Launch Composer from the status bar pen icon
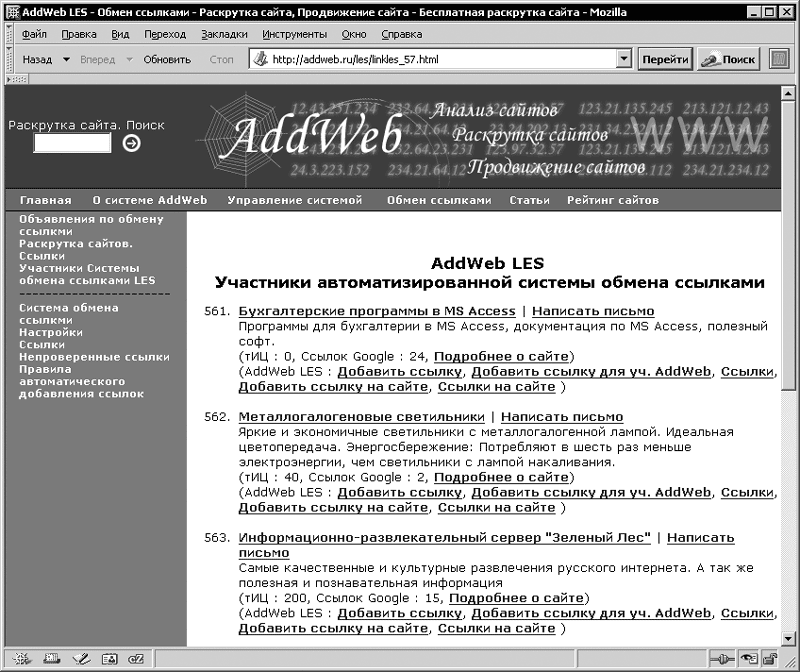 pos(81,659)
